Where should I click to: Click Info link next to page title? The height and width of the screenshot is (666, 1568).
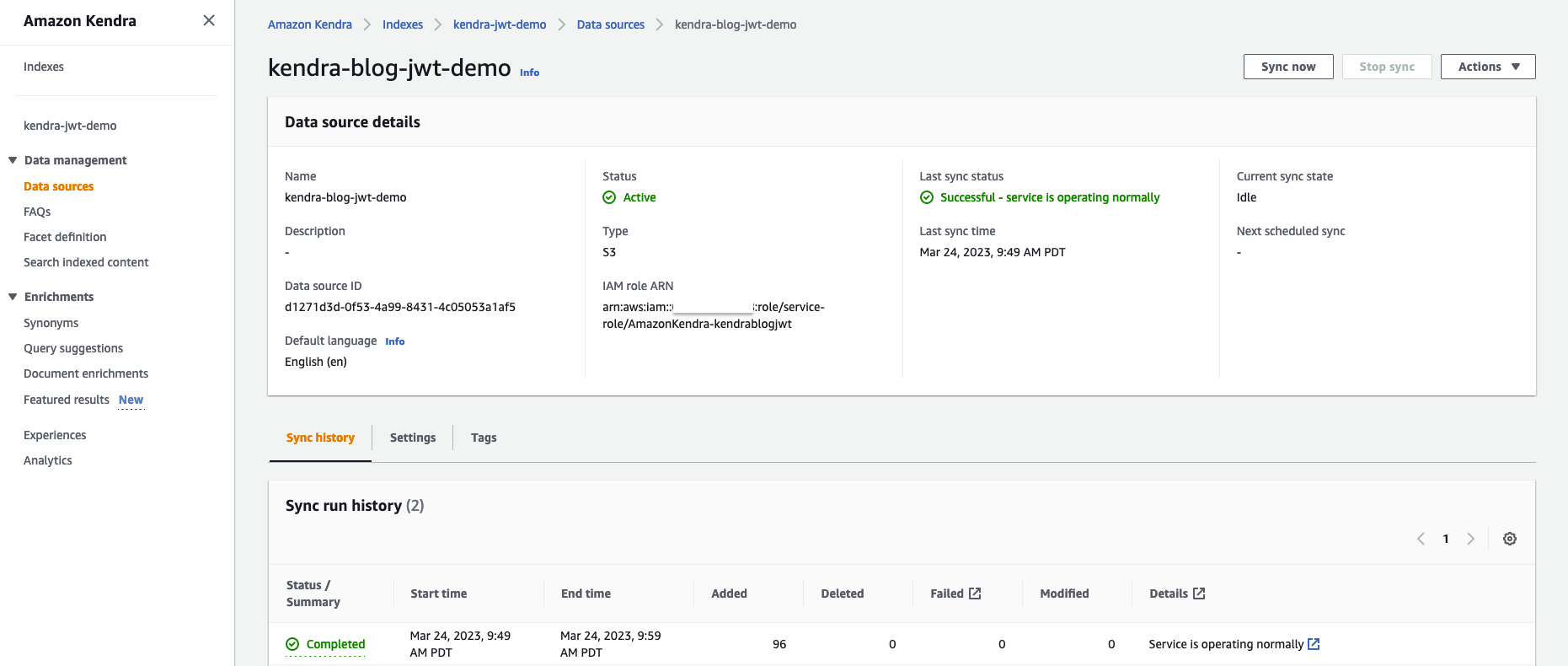click(529, 73)
